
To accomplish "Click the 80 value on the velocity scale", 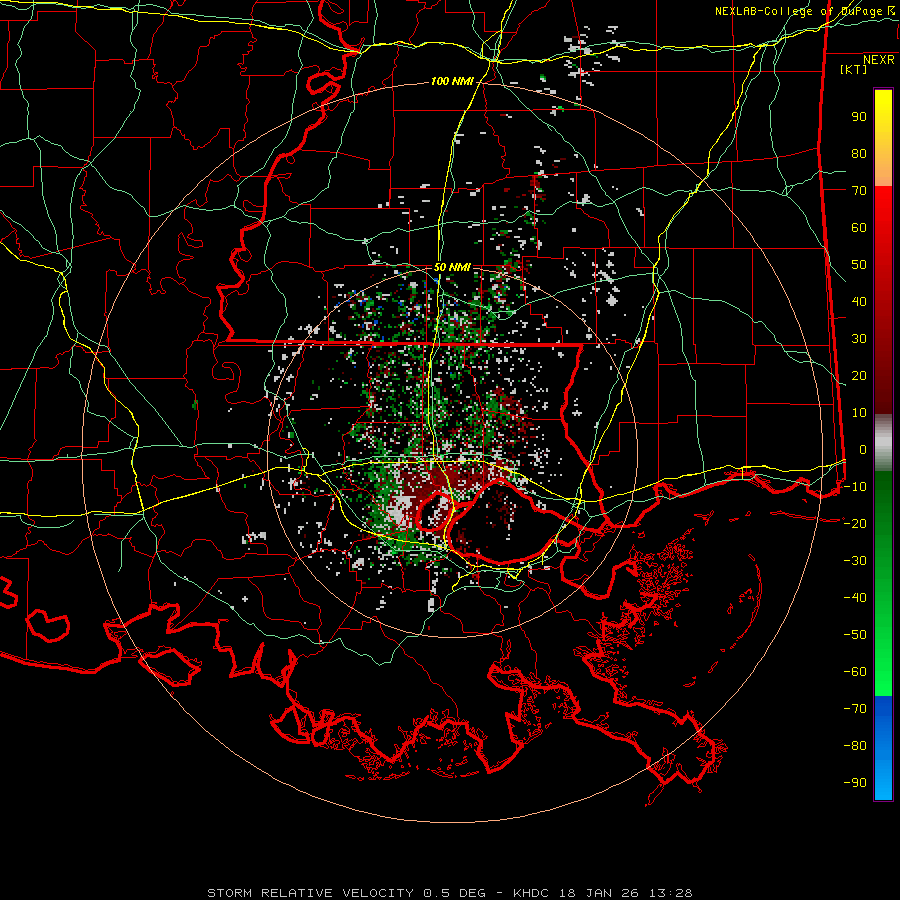I will pos(859,154).
